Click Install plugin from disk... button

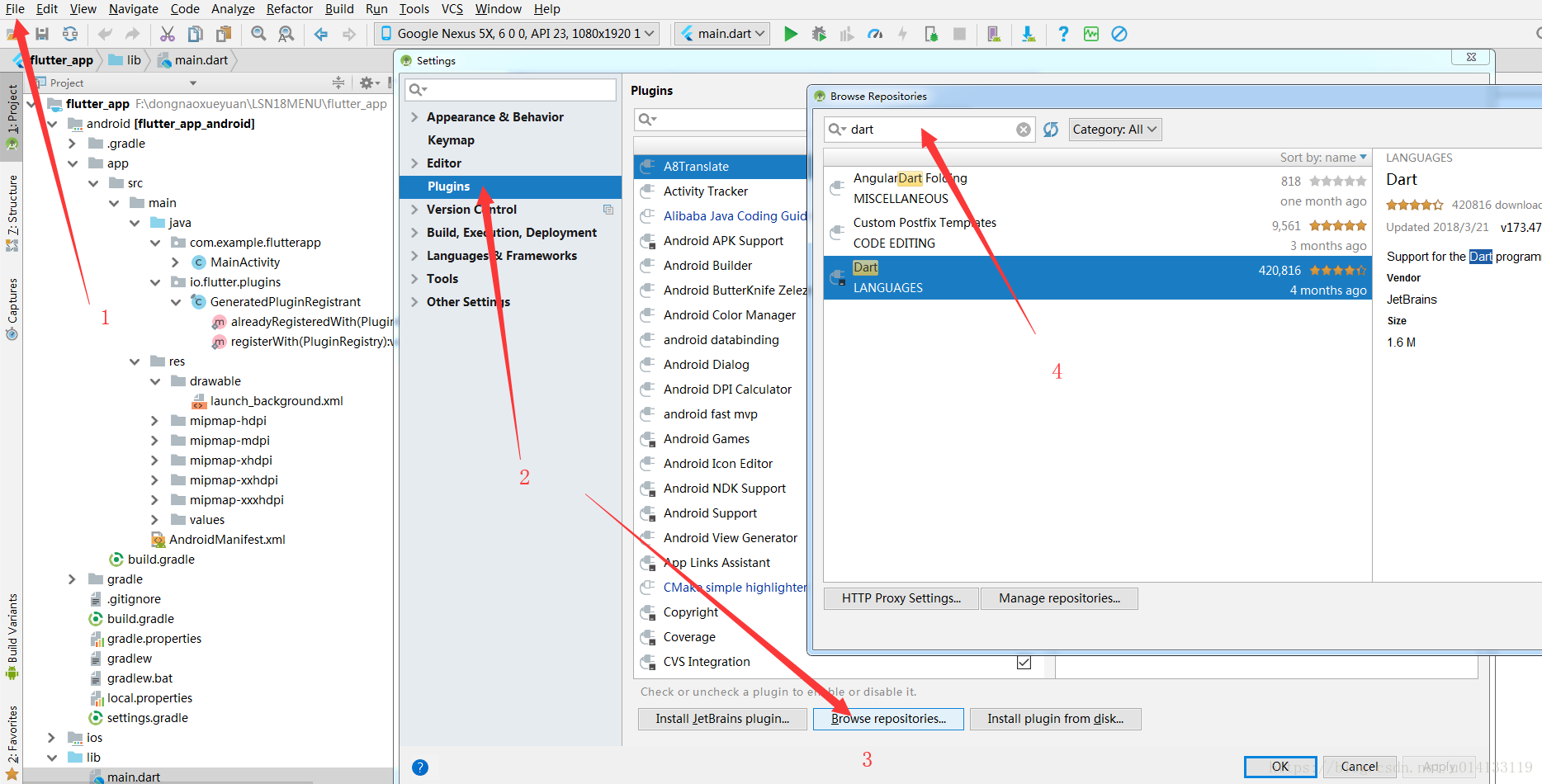click(1055, 719)
